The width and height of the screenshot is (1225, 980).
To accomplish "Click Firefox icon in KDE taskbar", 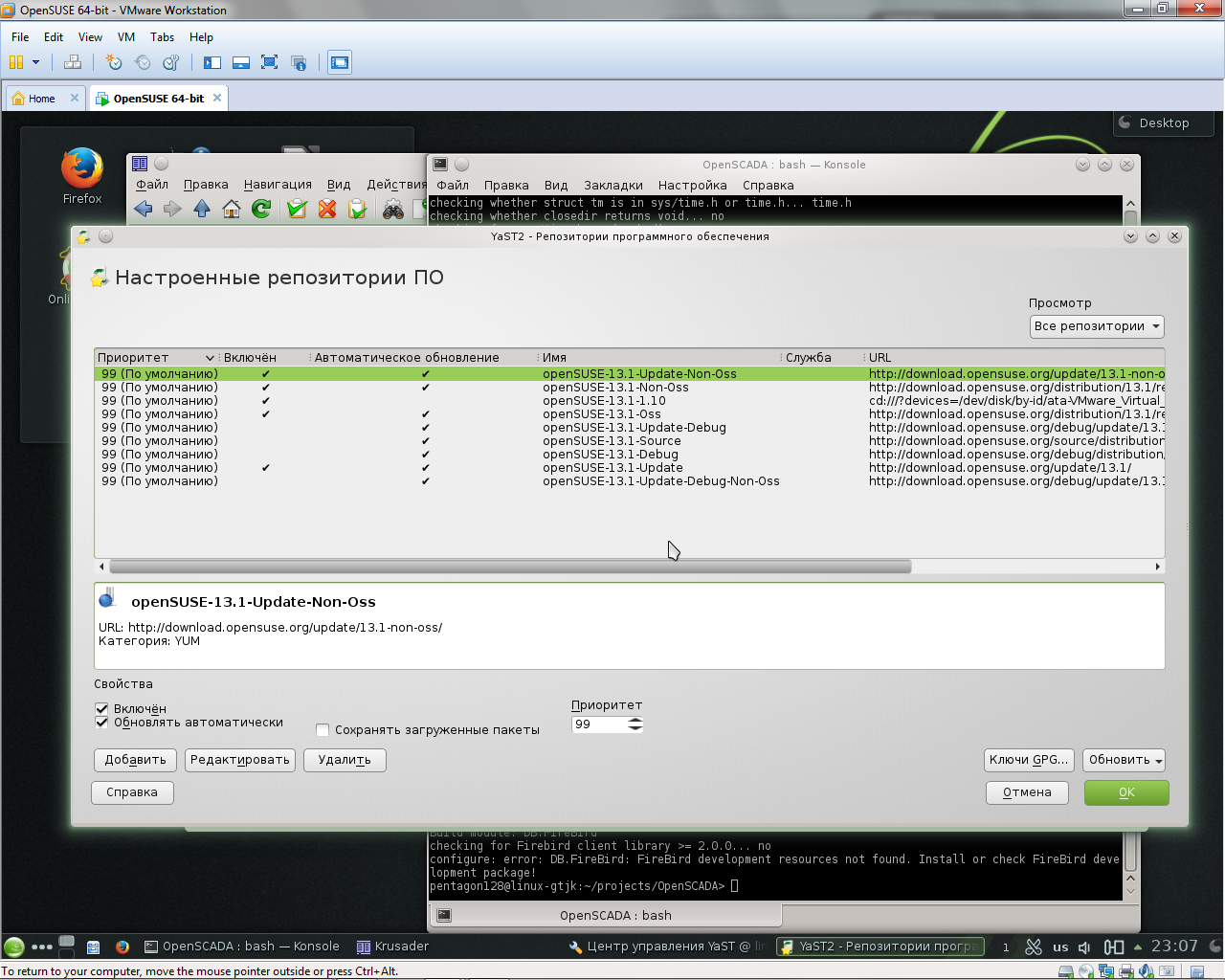I will (122, 947).
